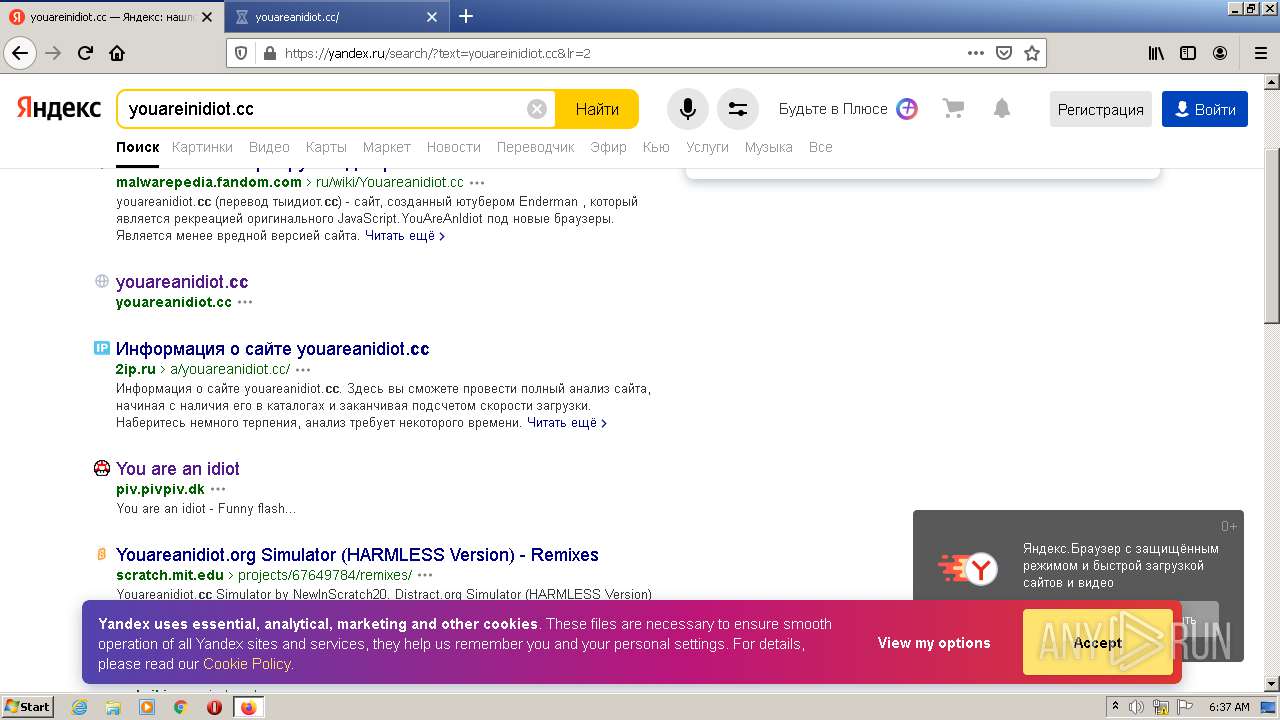Image resolution: width=1280 pixels, height=720 pixels.
Task: Start voice search with the microphone
Action: (688, 109)
